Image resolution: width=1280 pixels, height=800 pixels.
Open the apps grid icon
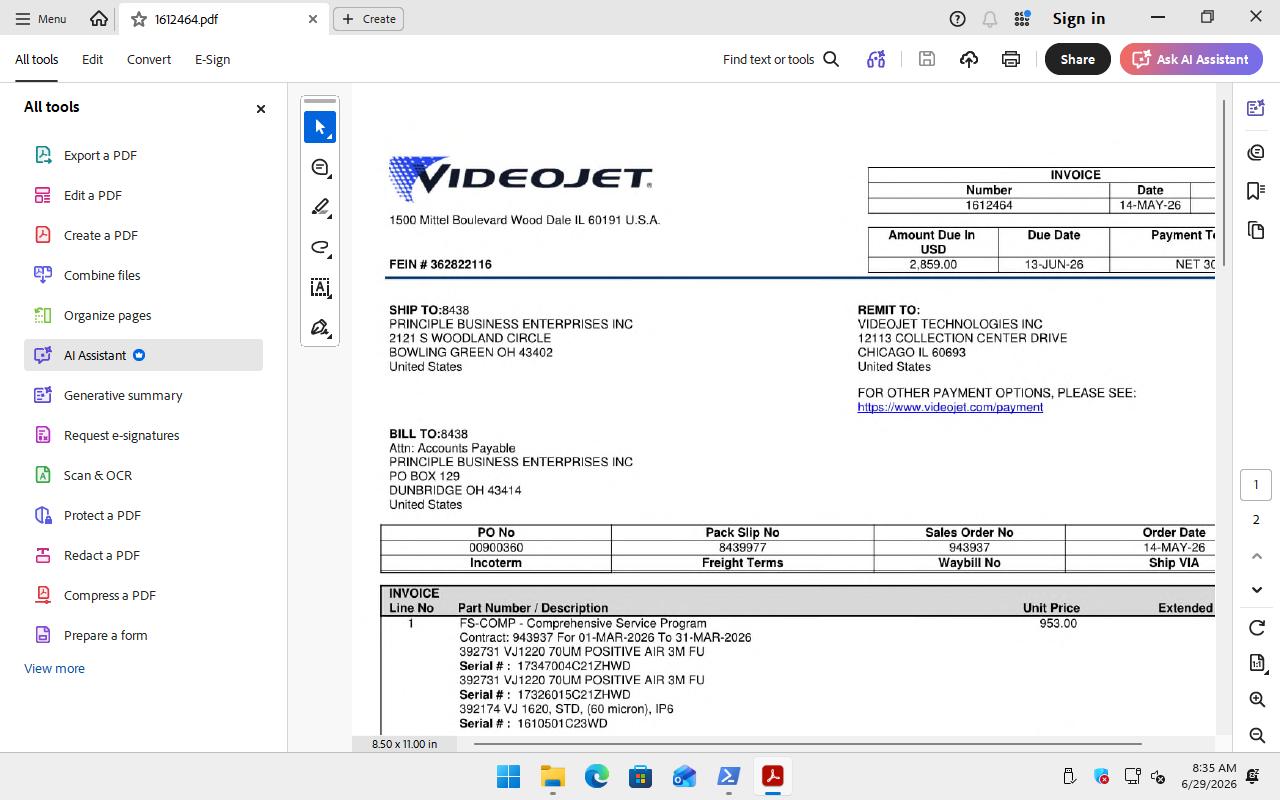tap(1022, 19)
